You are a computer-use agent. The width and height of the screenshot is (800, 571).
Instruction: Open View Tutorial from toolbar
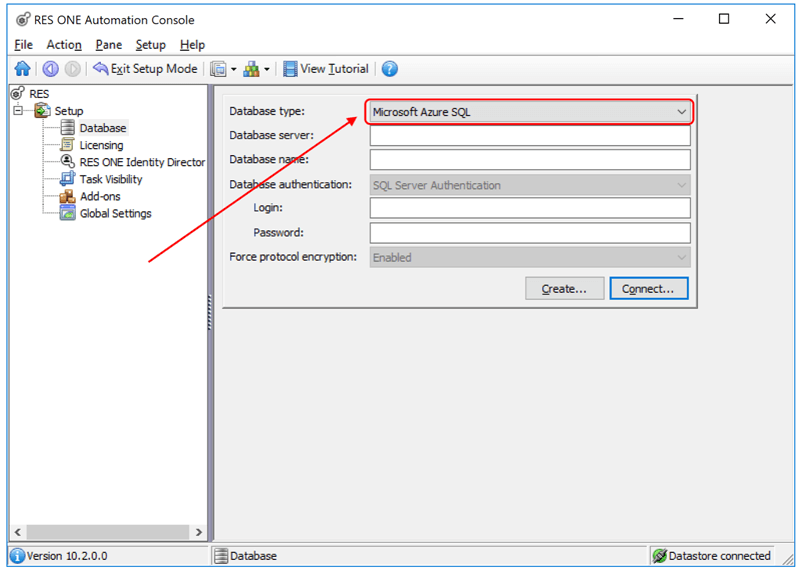click(x=326, y=69)
